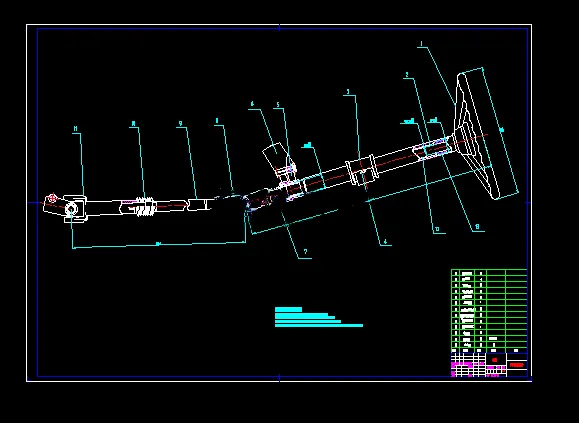This screenshot has width=579, height=423.
Task: Pick part callout number 3
Action: (x=347, y=92)
